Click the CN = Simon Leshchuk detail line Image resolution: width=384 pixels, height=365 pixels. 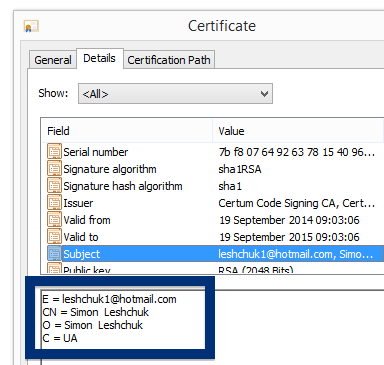pyautogui.click(x=95, y=312)
